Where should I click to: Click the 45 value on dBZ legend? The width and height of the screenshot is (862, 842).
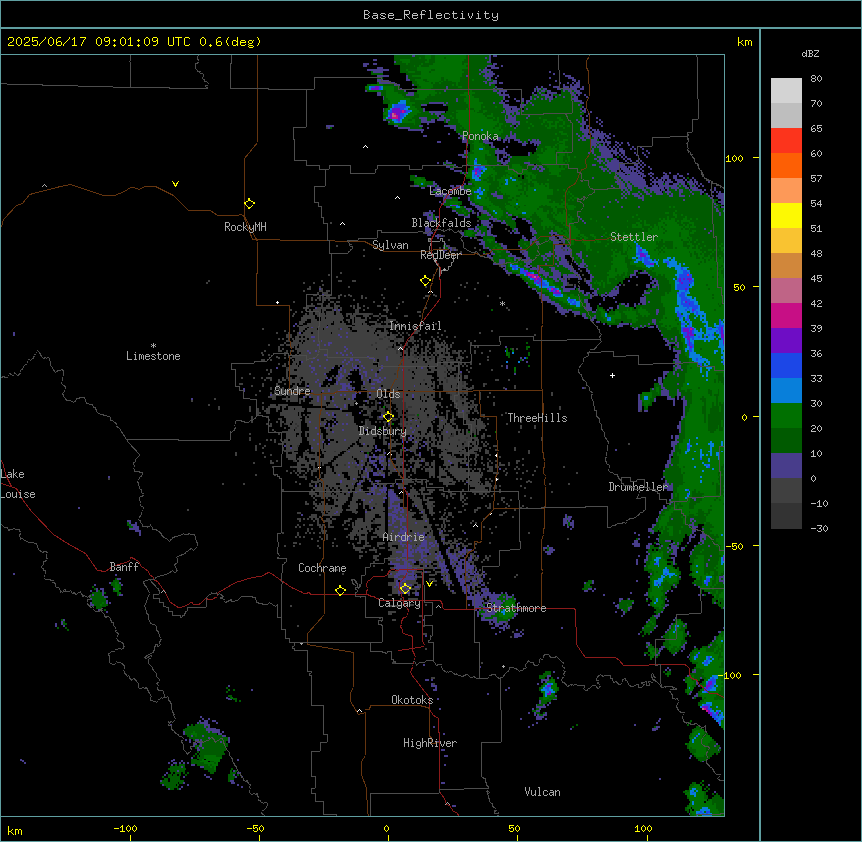816,279
